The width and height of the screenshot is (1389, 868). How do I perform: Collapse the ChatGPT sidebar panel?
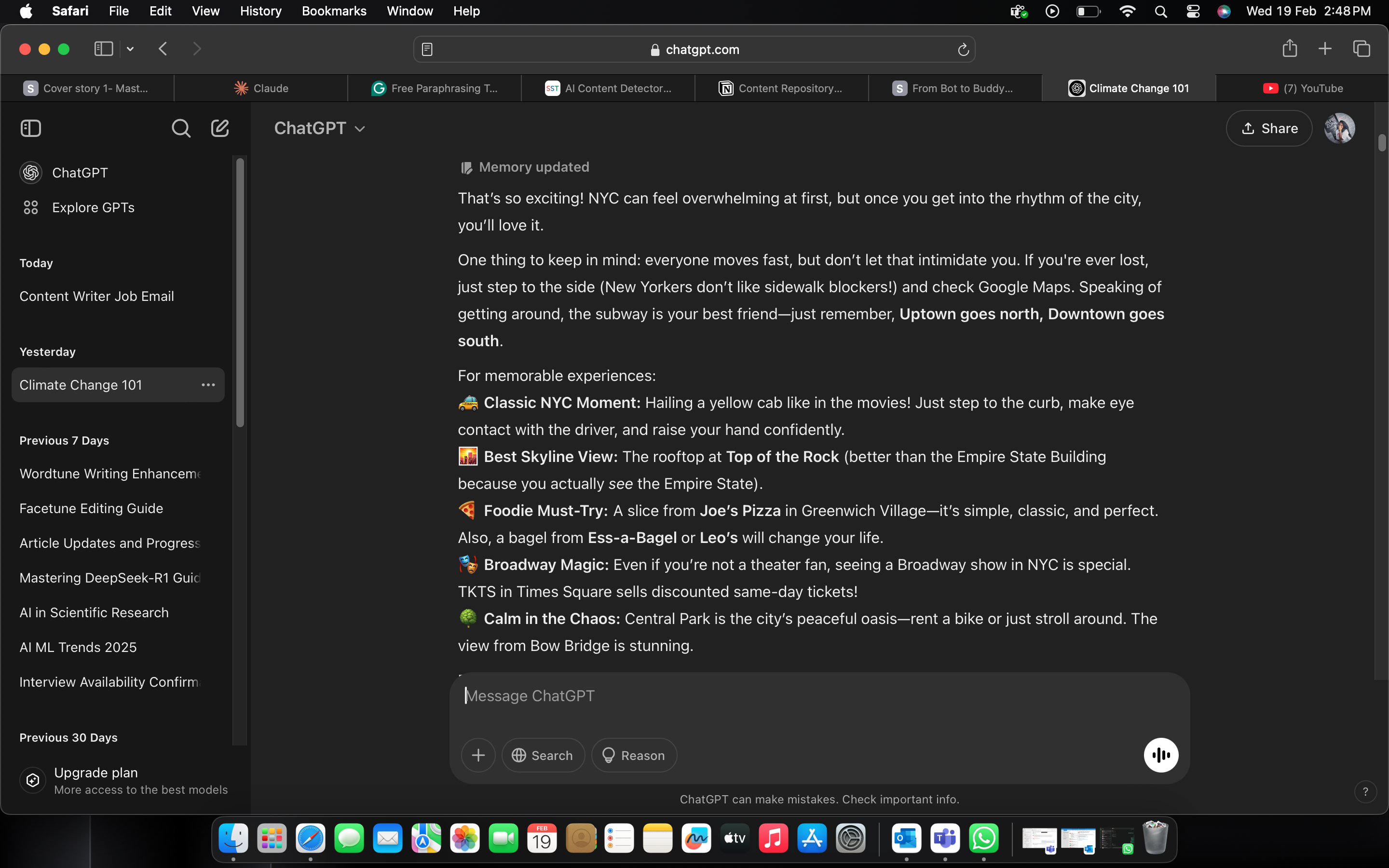[31, 128]
